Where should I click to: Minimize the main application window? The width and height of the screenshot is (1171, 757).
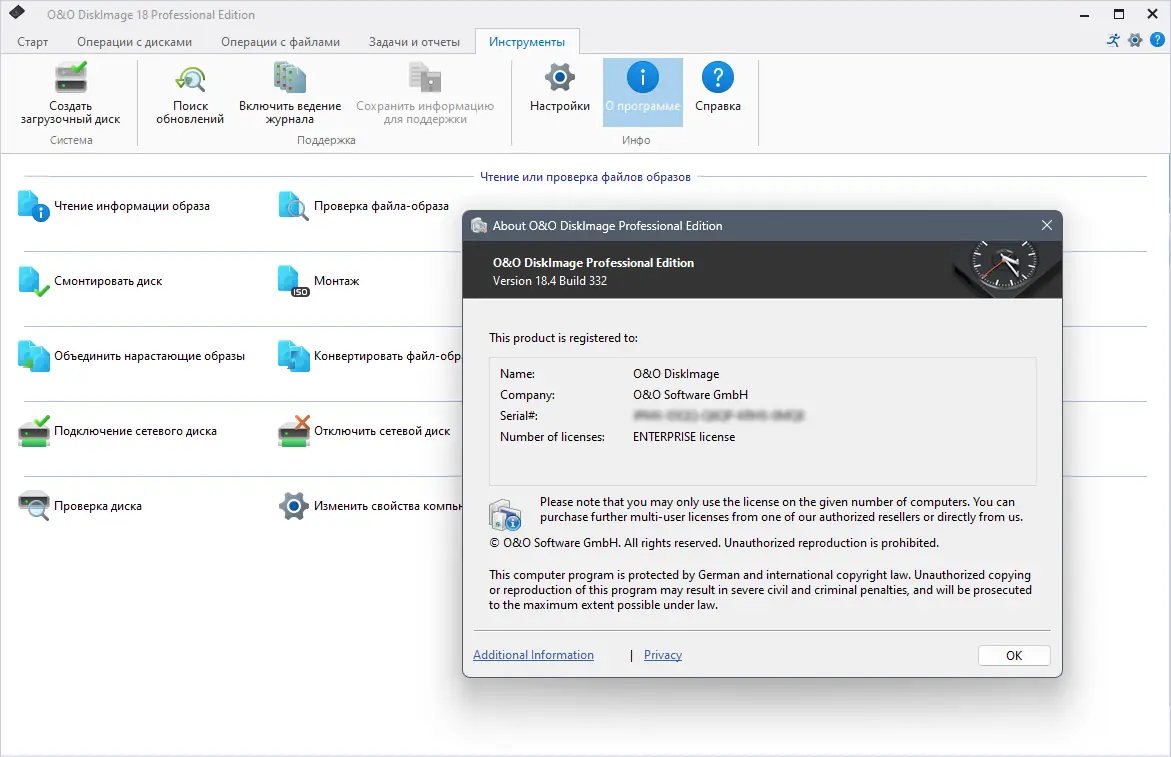[1084, 14]
